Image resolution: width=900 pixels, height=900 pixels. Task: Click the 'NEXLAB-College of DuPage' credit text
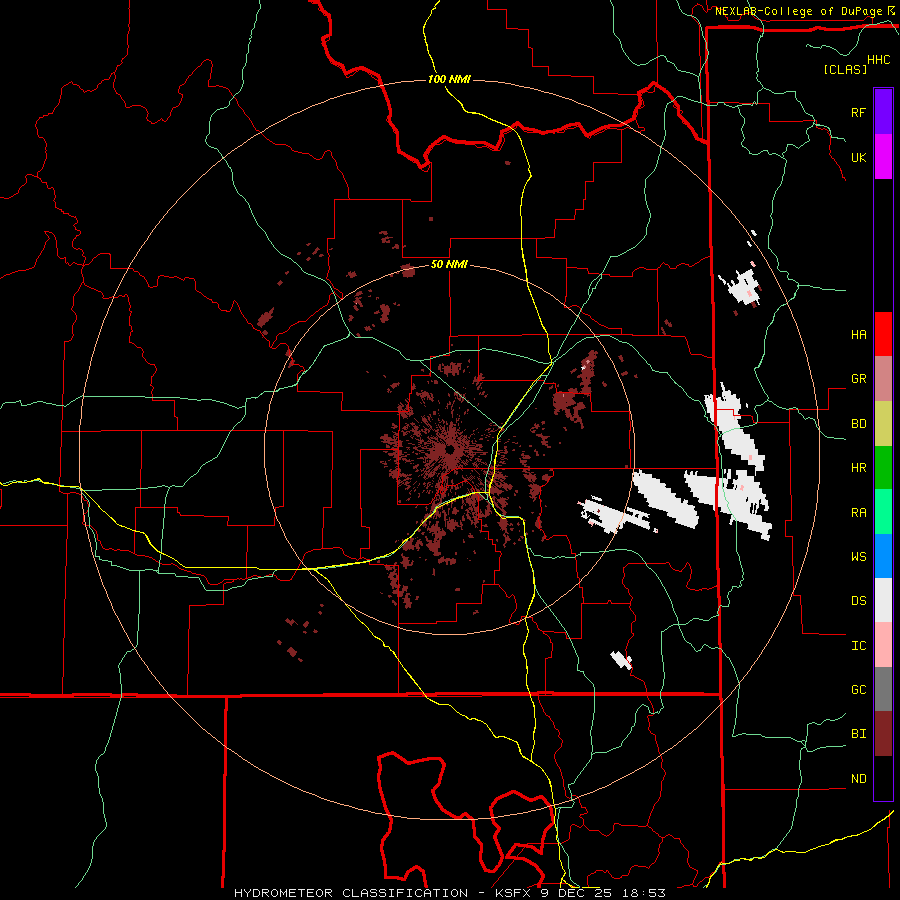(x=798, y=11)
